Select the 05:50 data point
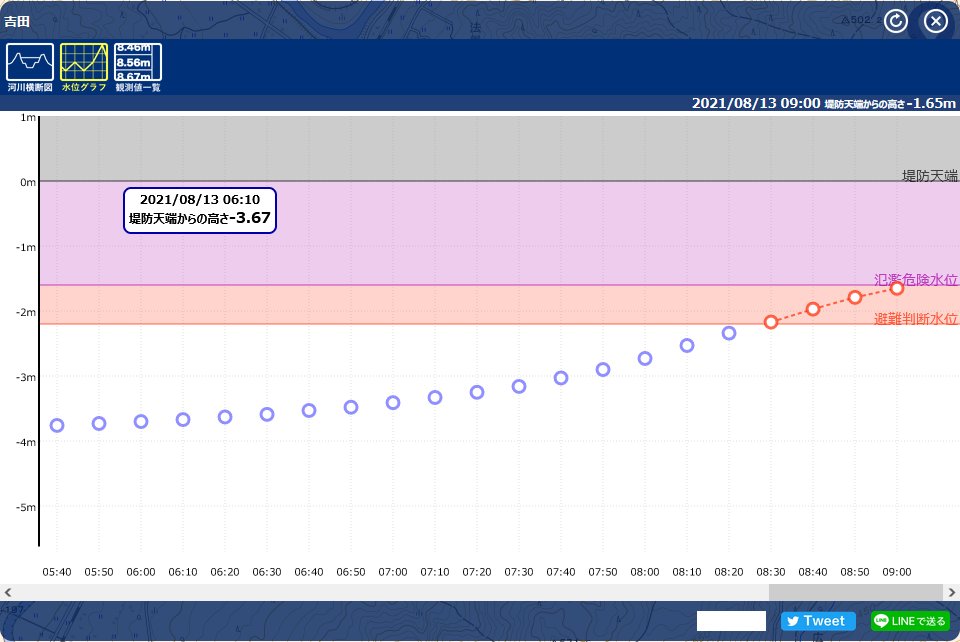 [x=99, y=424]
